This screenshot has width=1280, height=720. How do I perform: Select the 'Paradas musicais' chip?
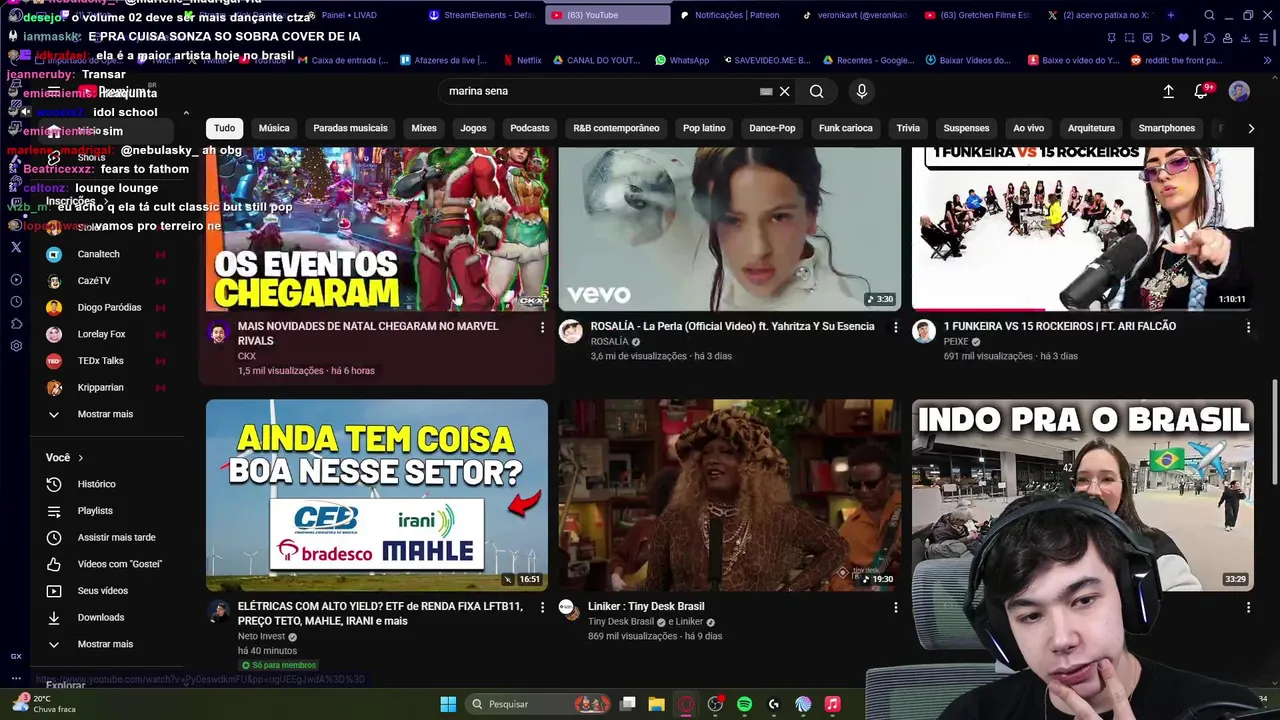[x=350, y=128]
